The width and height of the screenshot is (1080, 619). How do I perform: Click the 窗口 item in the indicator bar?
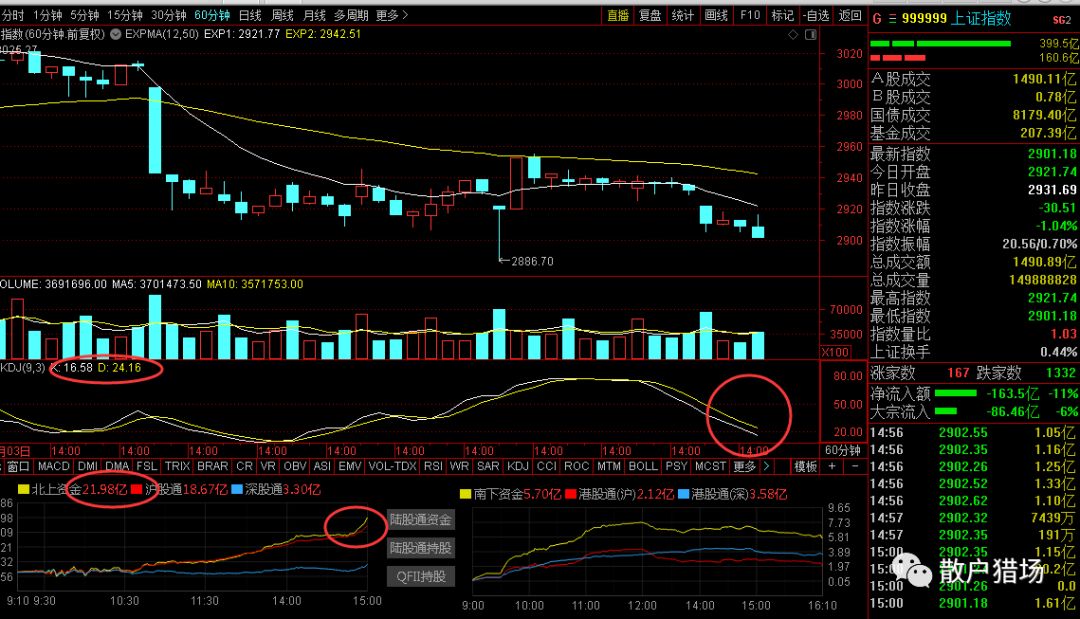(x=18, y=466)
